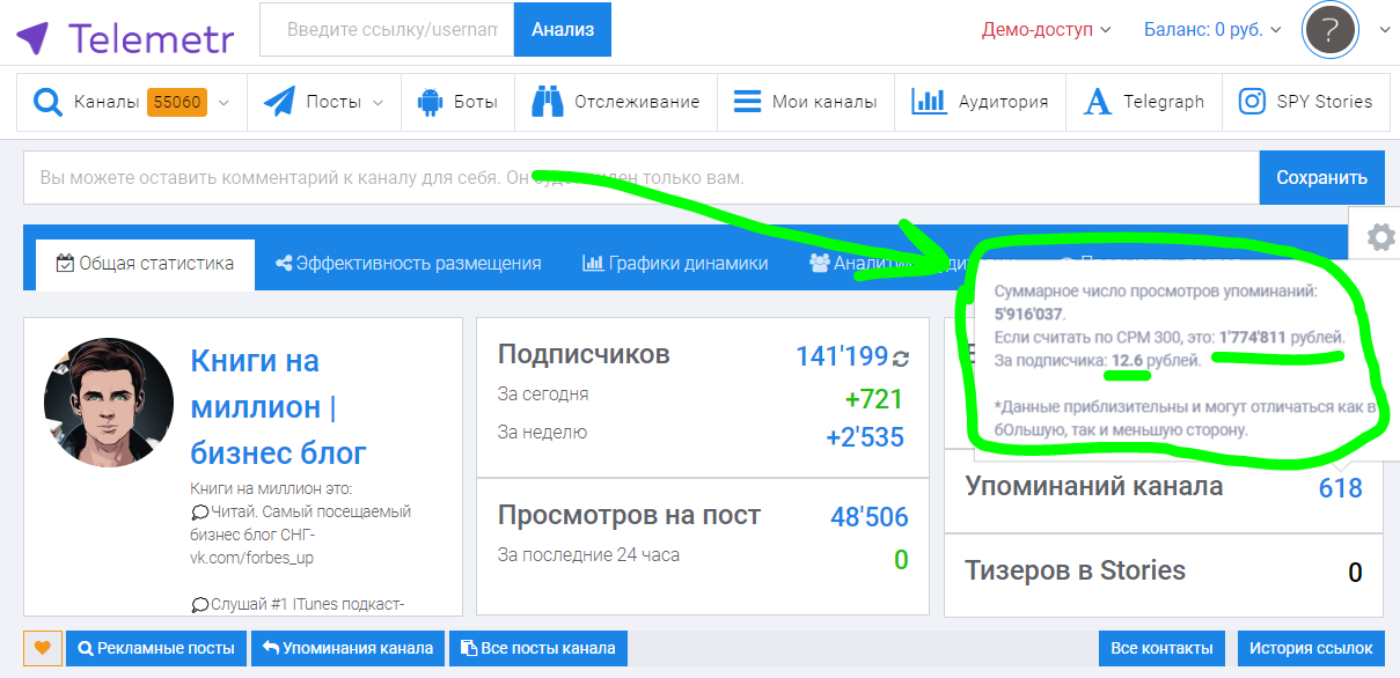This screenshot has height=678, width=1400.
Task: Open the settings gear icon
Action: click(1381, 237)
